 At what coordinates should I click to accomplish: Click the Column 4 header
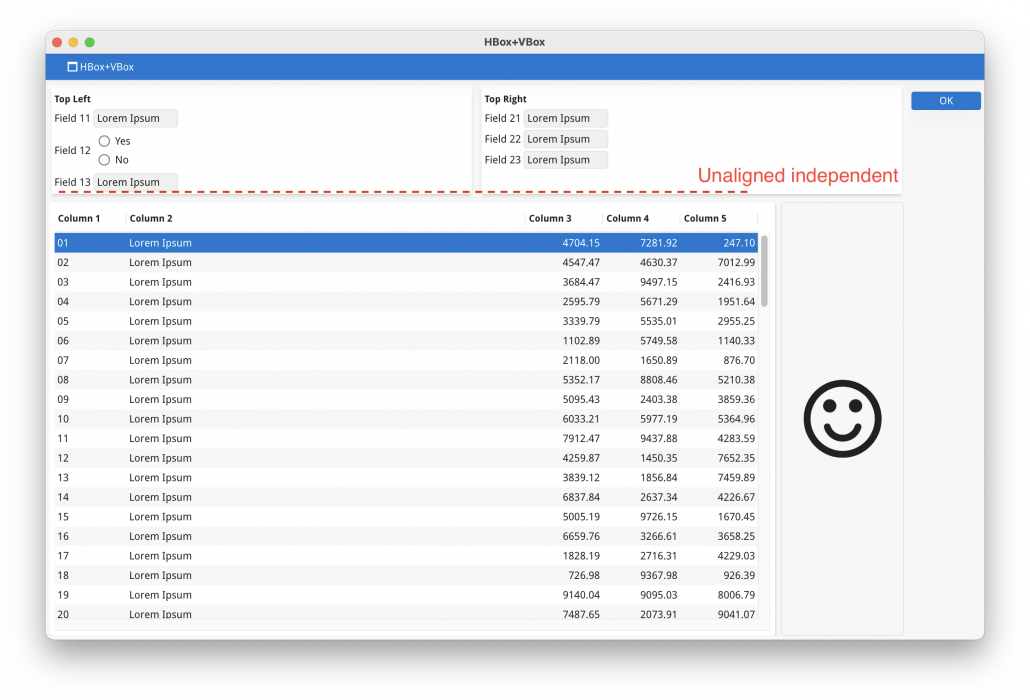point(627,218)
